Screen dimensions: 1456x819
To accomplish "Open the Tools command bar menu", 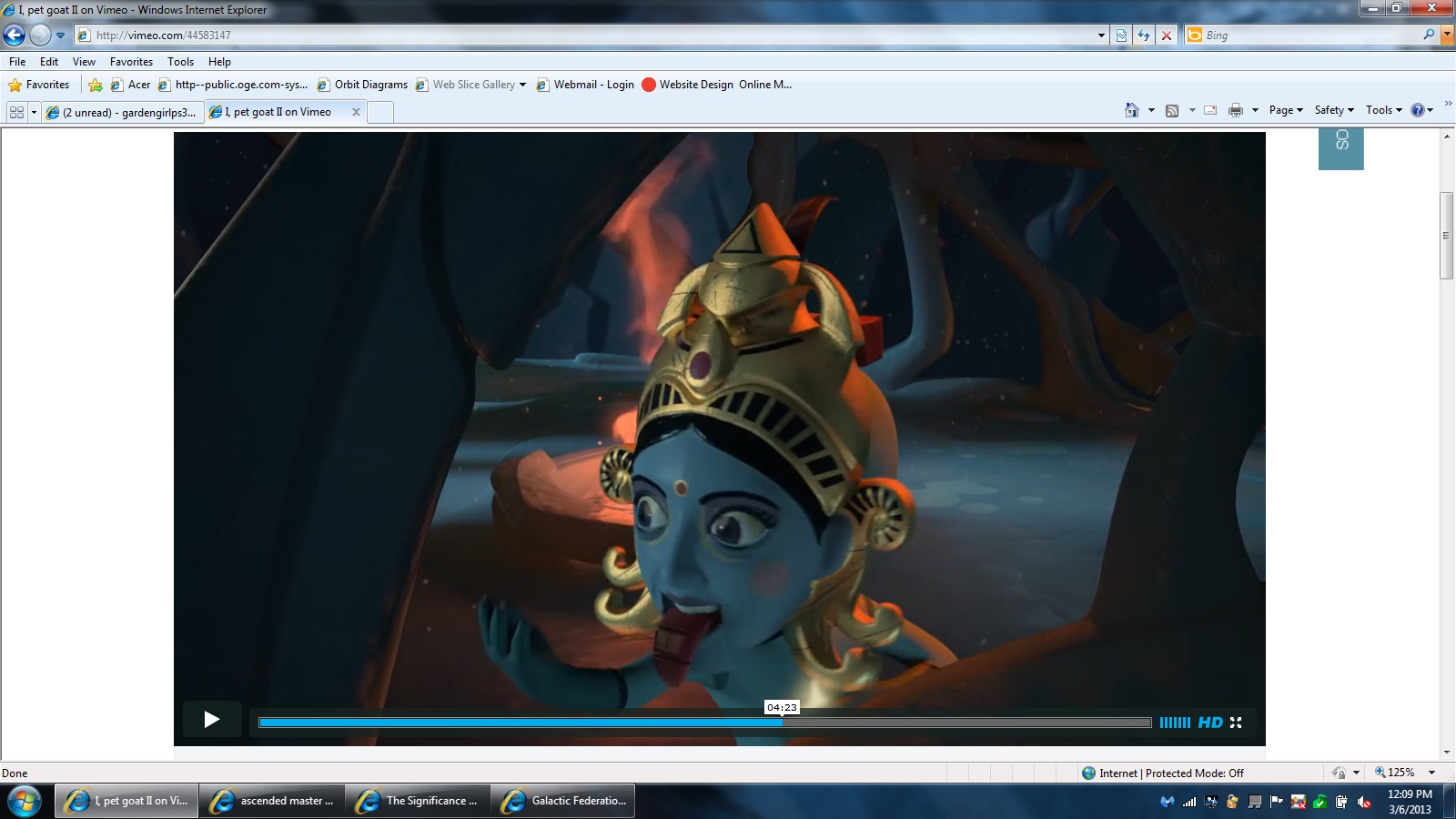I will (1383, 110).
